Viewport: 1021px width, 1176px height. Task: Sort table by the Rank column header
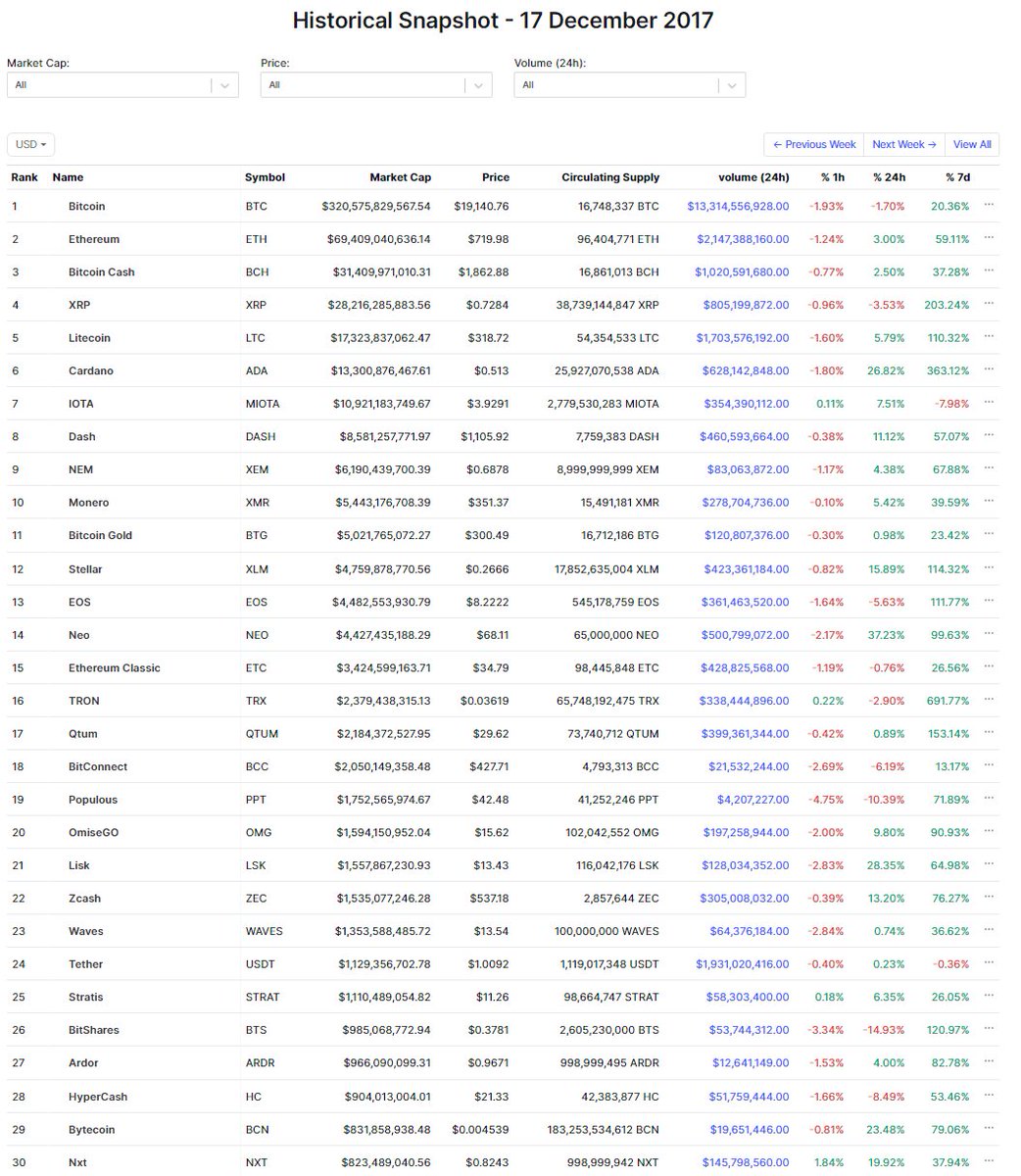[24, 177]
